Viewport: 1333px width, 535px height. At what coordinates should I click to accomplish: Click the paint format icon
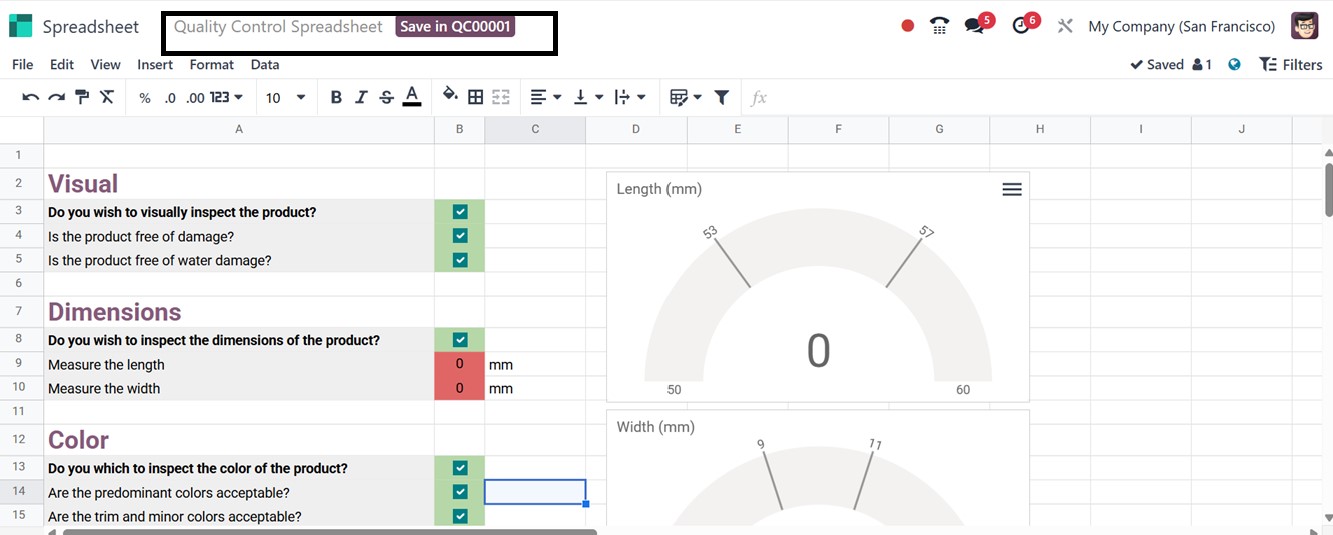[82, 97]
